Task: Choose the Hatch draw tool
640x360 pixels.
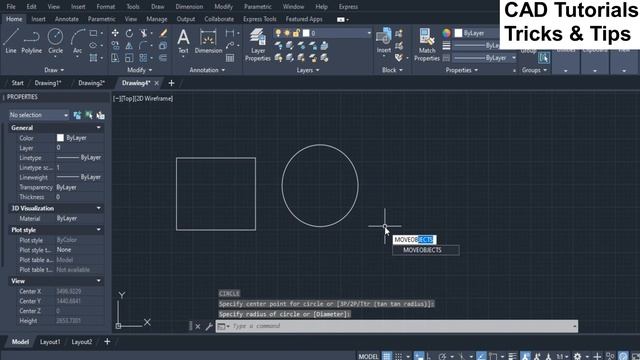Action: click(93, 58)
